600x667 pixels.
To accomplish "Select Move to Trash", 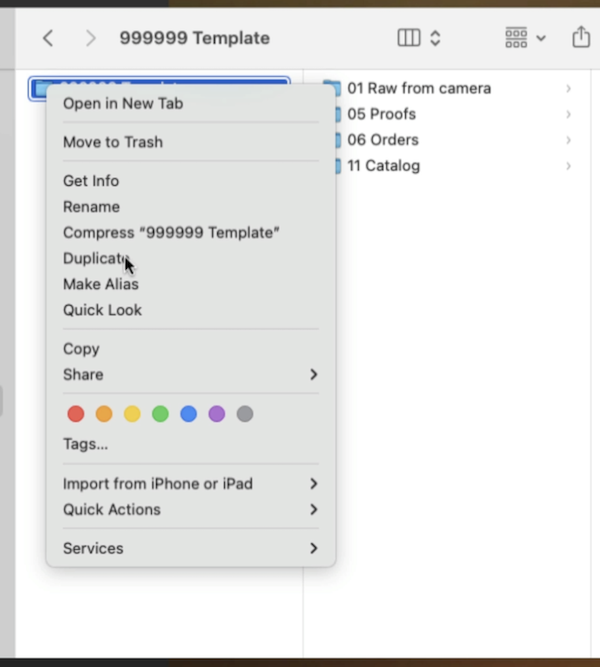I will click(x=113, y=142).
